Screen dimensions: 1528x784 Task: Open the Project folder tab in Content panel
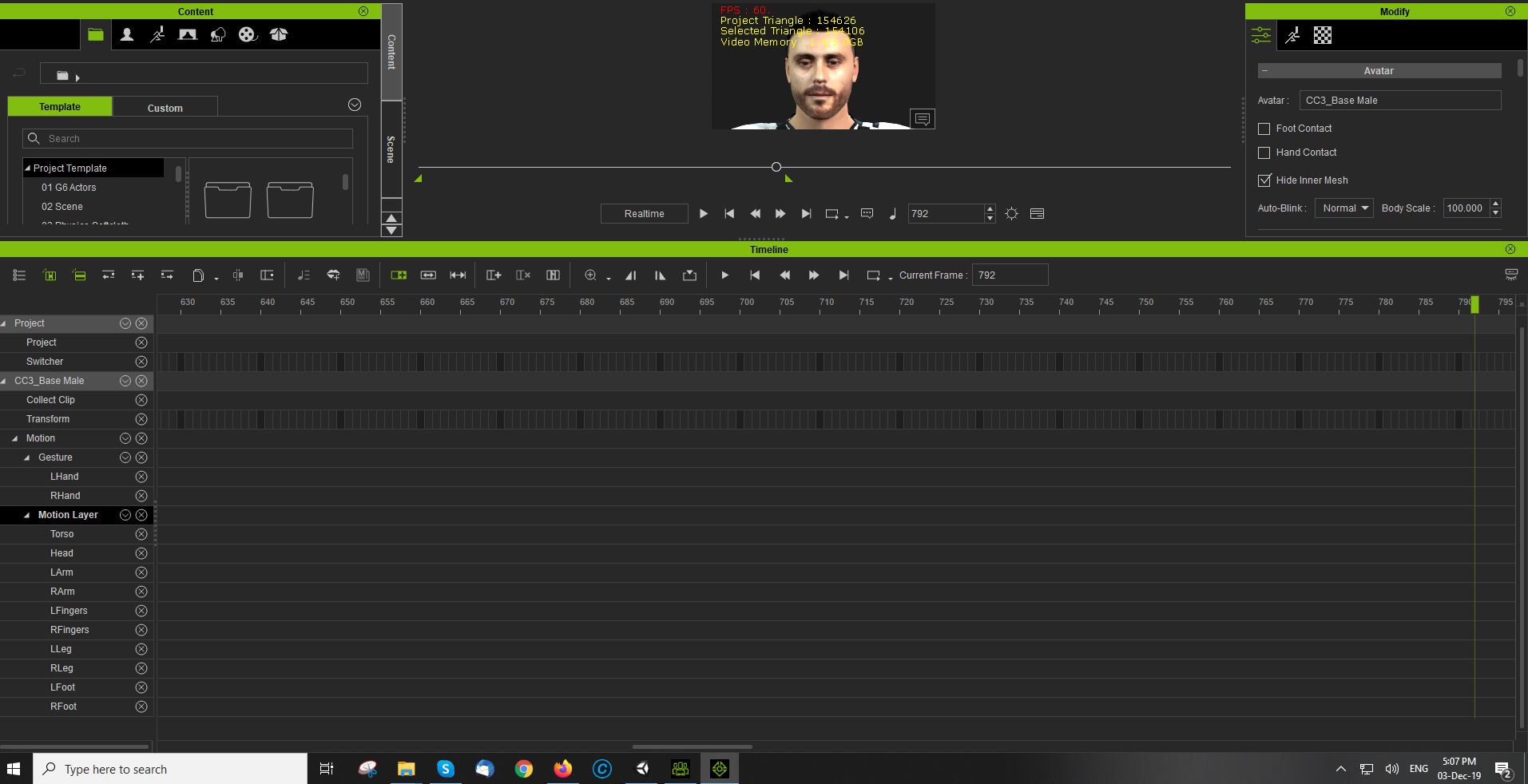[96, 35]
